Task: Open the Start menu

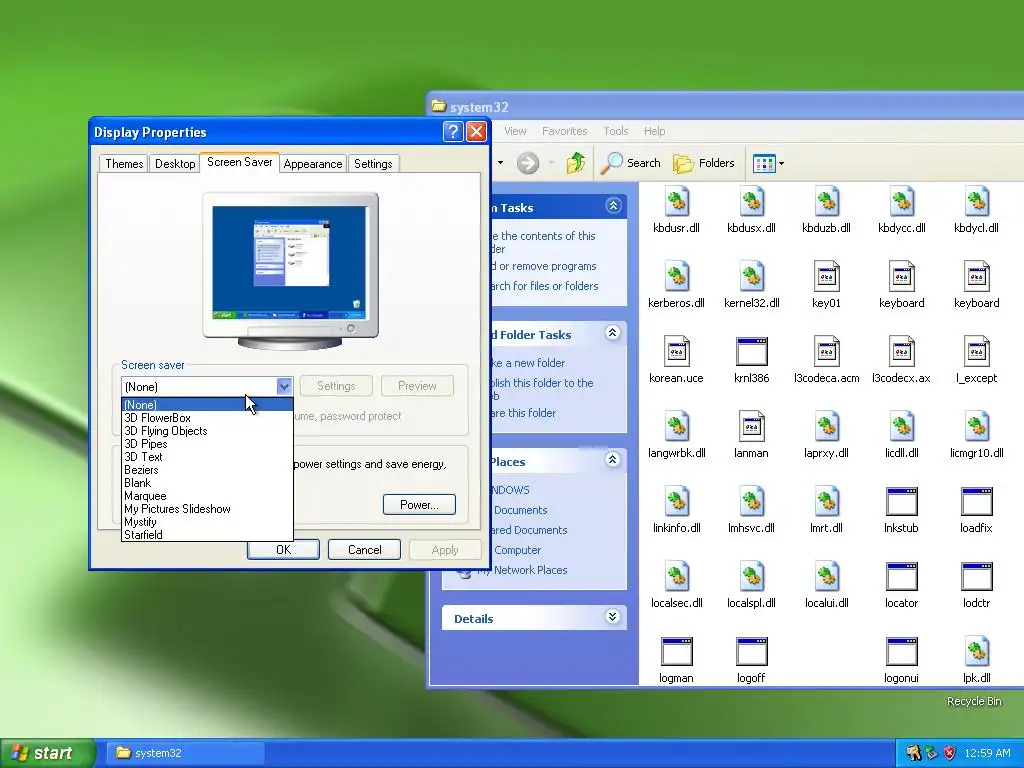Action: point(47,753)
